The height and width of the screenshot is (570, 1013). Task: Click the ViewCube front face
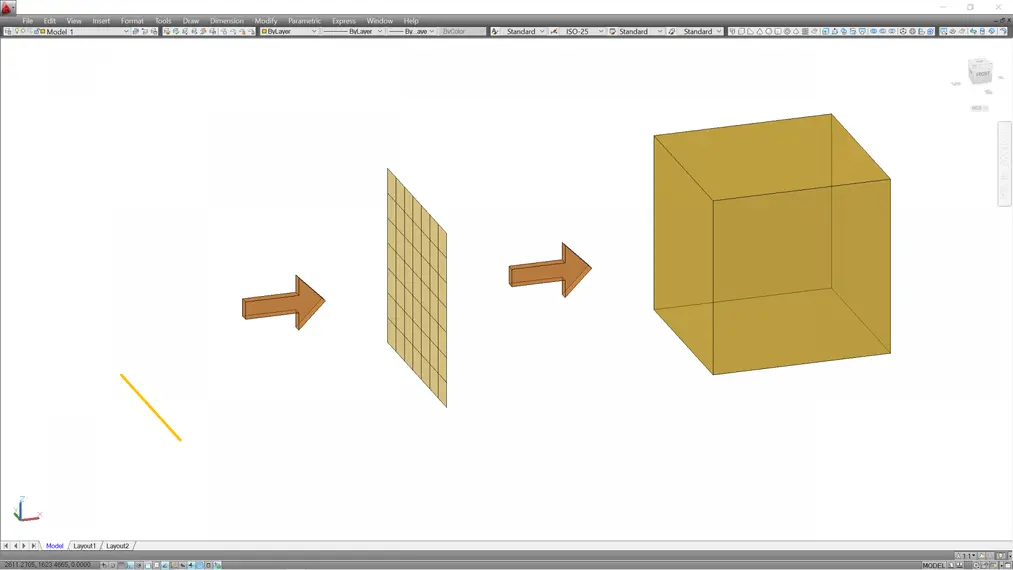tap(982, 74)
